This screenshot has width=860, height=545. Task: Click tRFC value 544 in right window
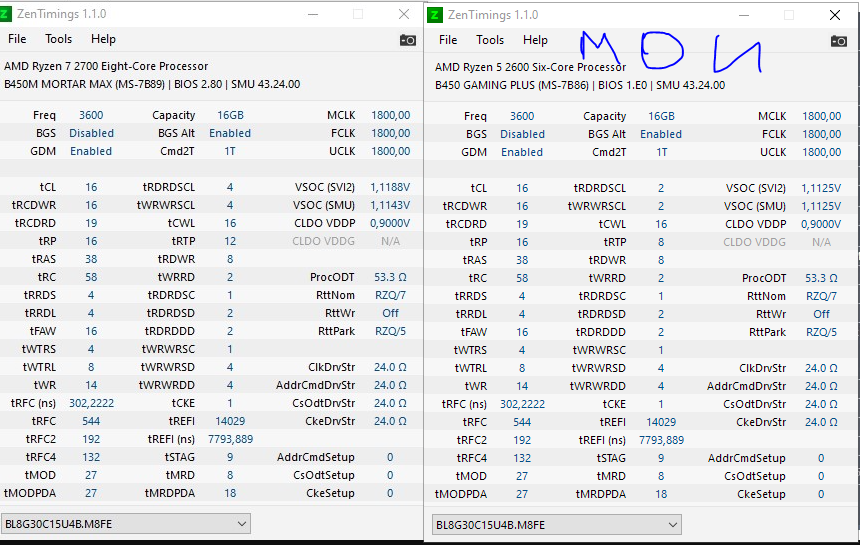pyautogui.click(x=522, y=422)
